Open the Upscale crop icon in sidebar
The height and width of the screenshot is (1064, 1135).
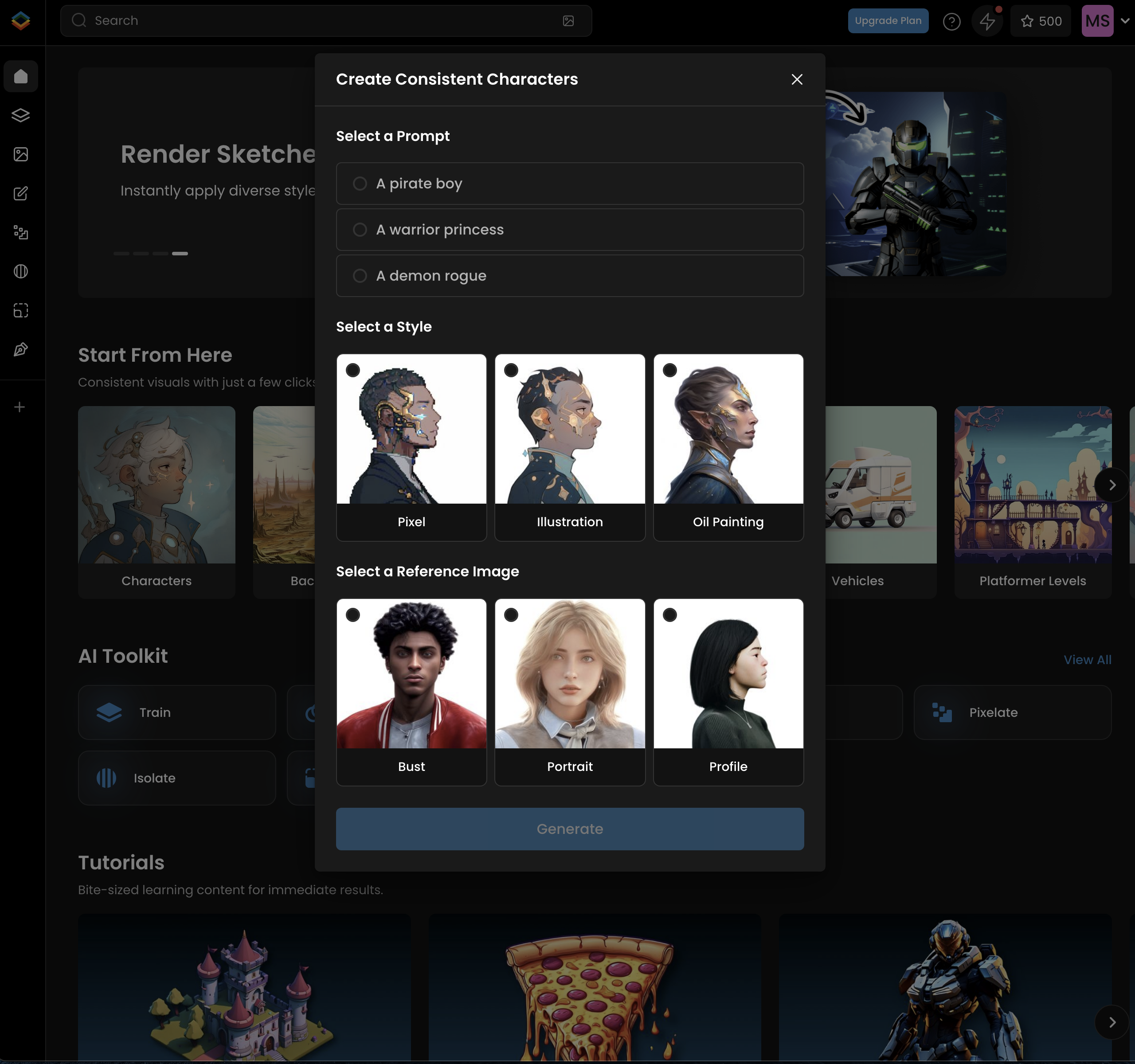pyautogui.click(x=20, y=310)
